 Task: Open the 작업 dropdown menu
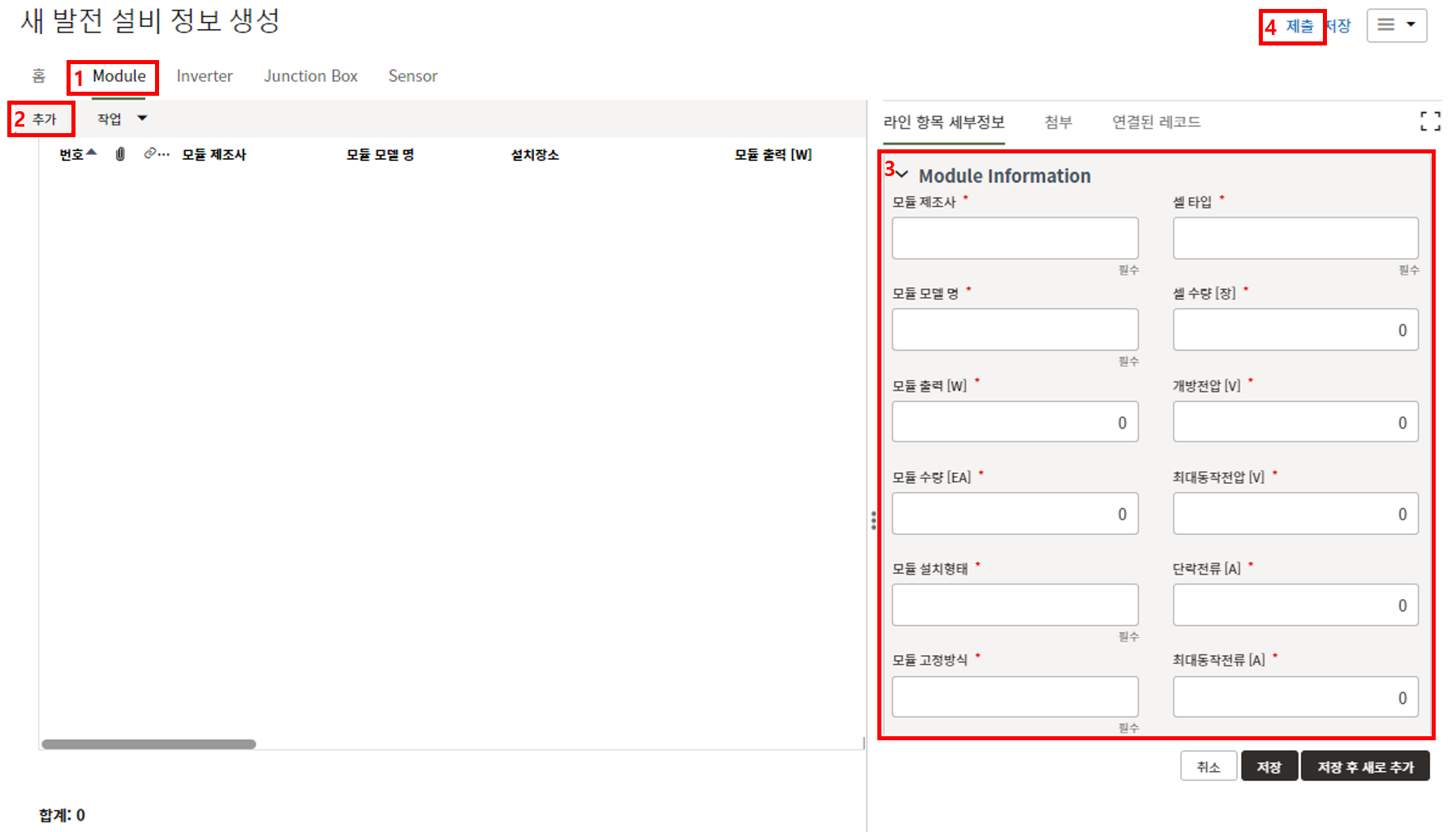[x=122, y=119]
